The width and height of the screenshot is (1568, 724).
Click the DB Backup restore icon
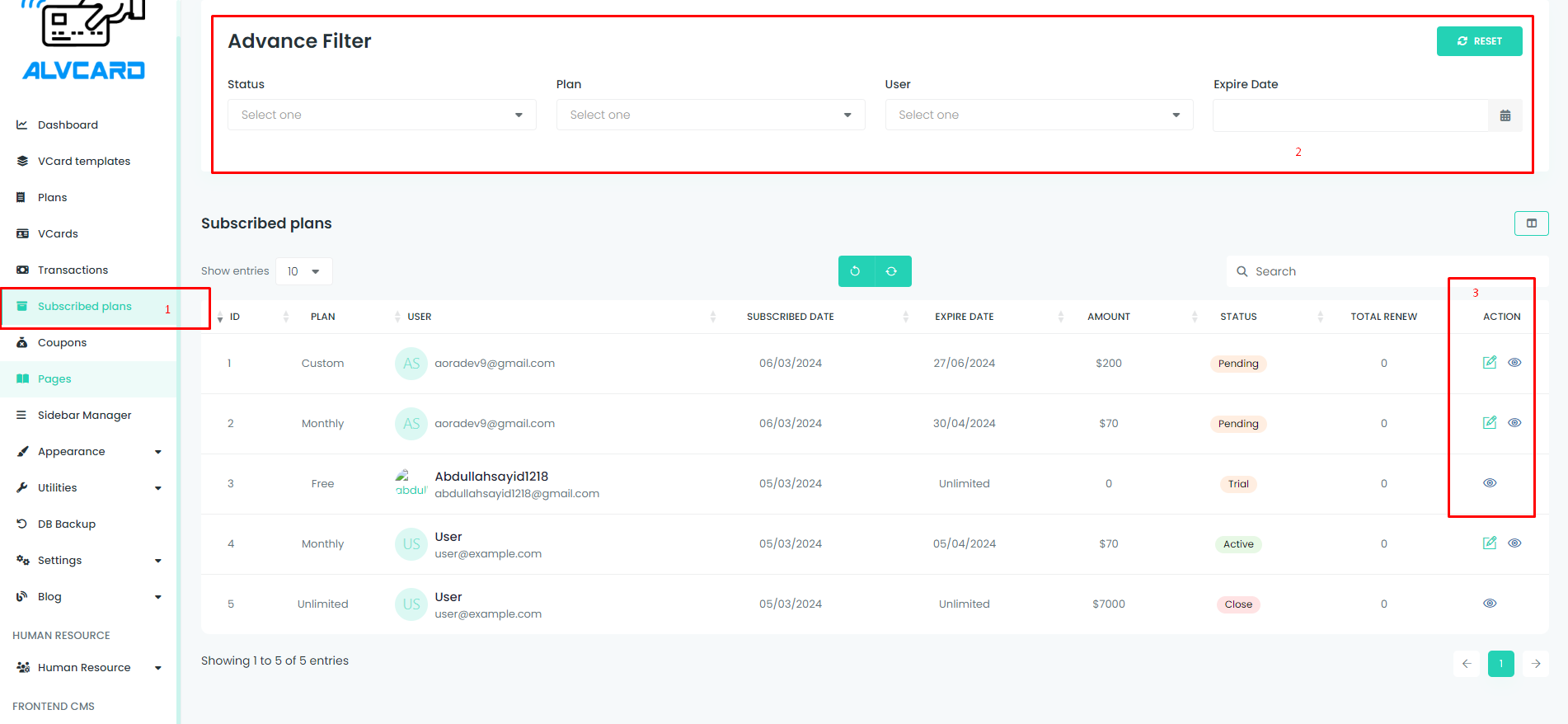[22, 524]
